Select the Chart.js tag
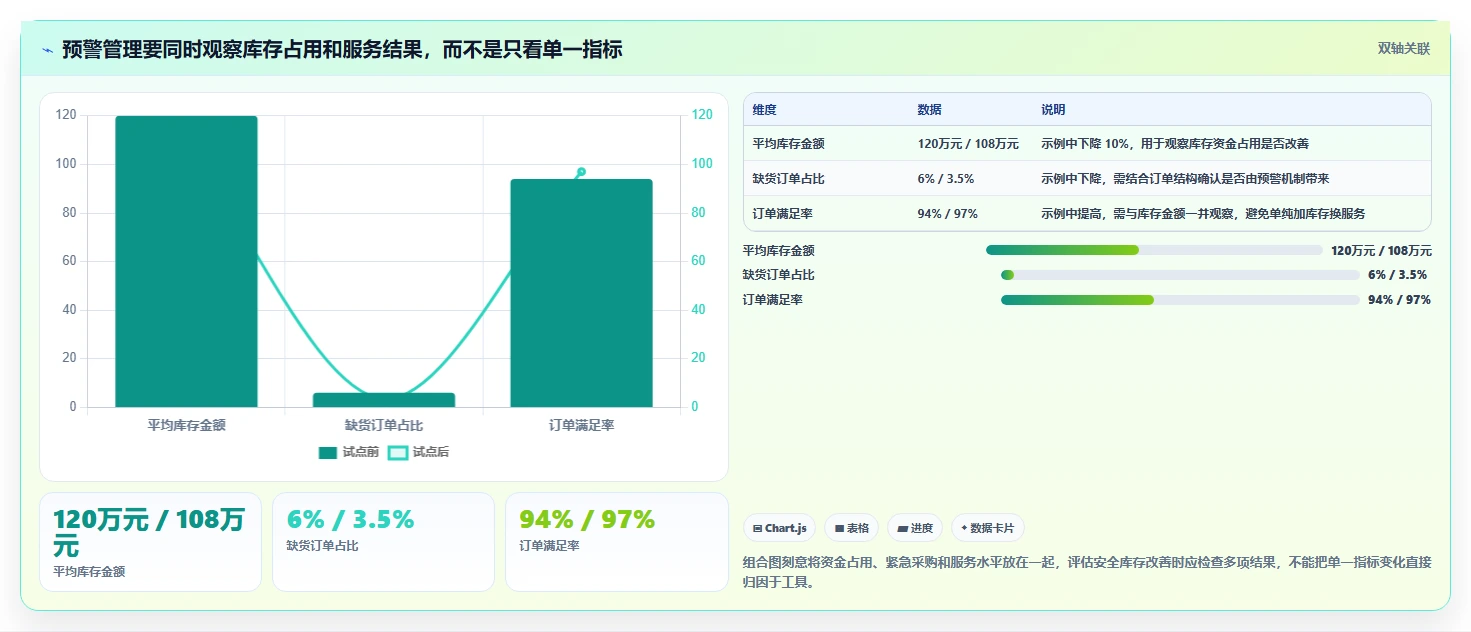This screenshot has height=632, width=1471. (780, 528)
